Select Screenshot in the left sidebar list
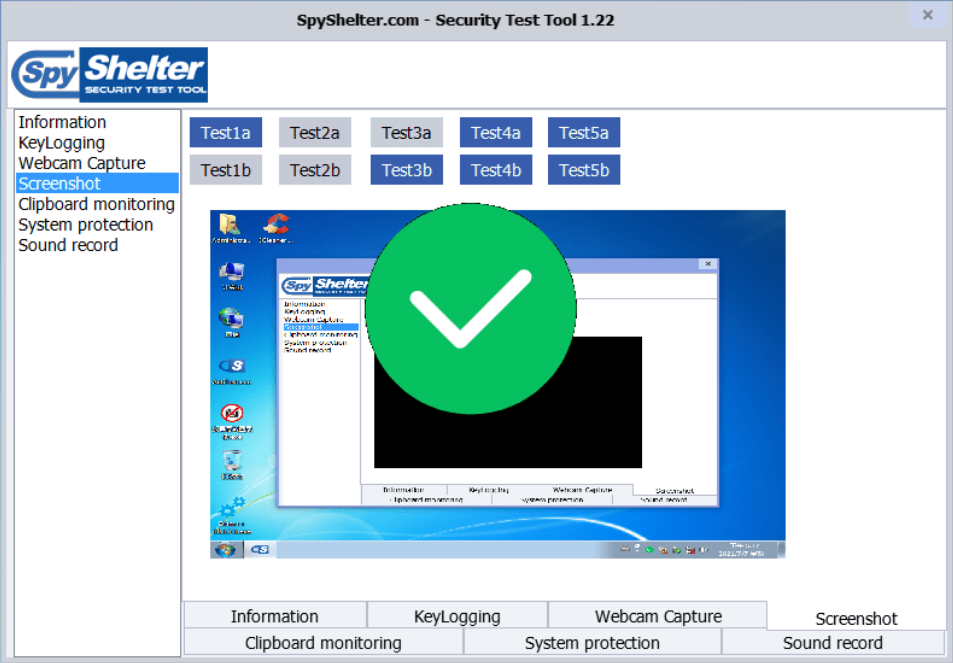Viewport: 953px width, 663px height. [97, 184]
